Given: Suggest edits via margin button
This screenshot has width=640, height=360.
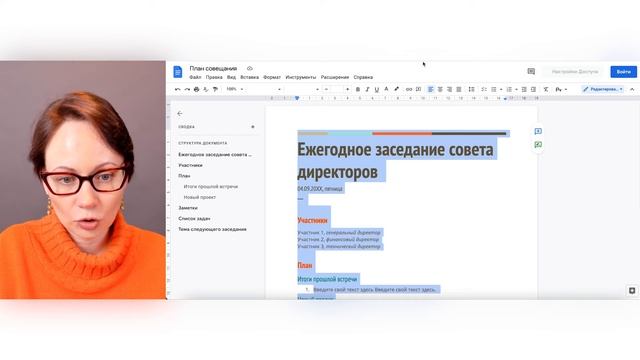Looking at the screenshot, I should [x=538, y=144].
